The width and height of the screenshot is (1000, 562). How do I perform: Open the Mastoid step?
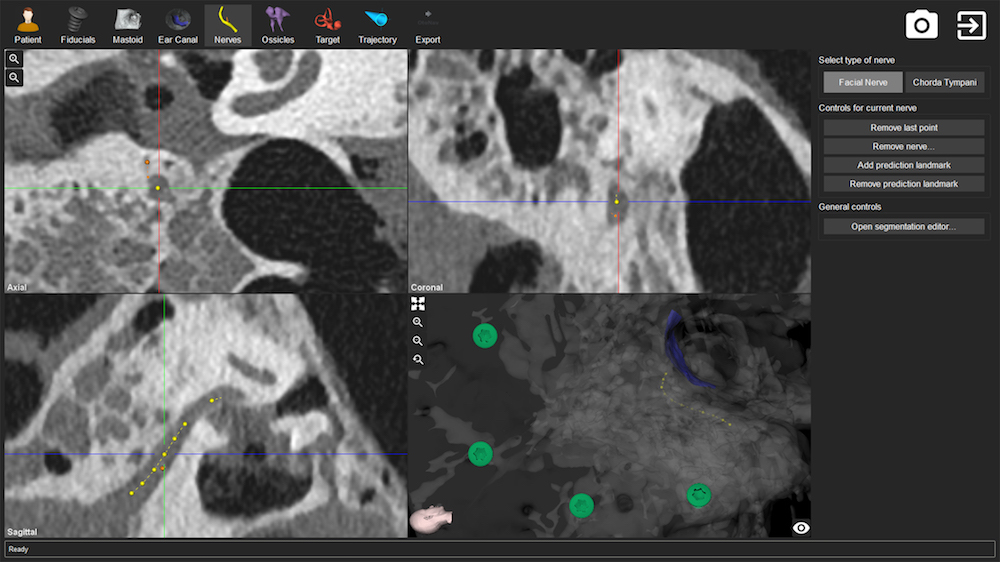coord(128,26)
